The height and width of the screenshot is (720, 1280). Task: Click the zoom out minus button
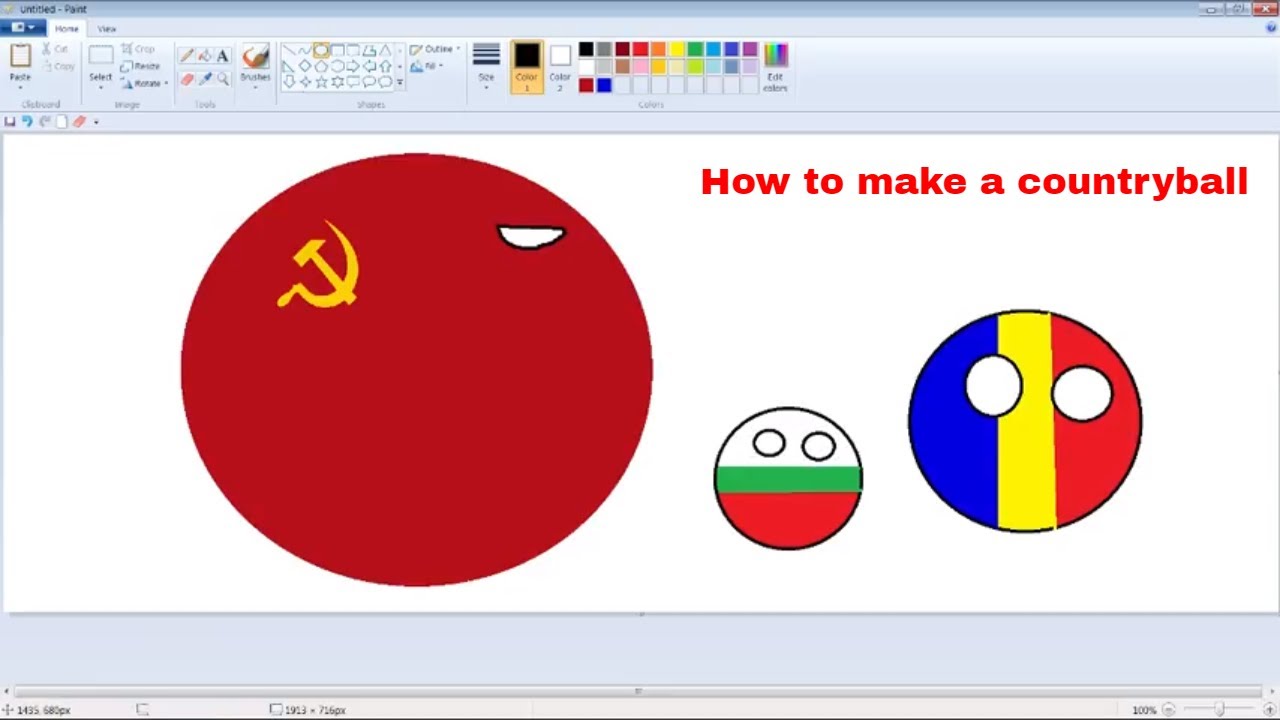1169,710
